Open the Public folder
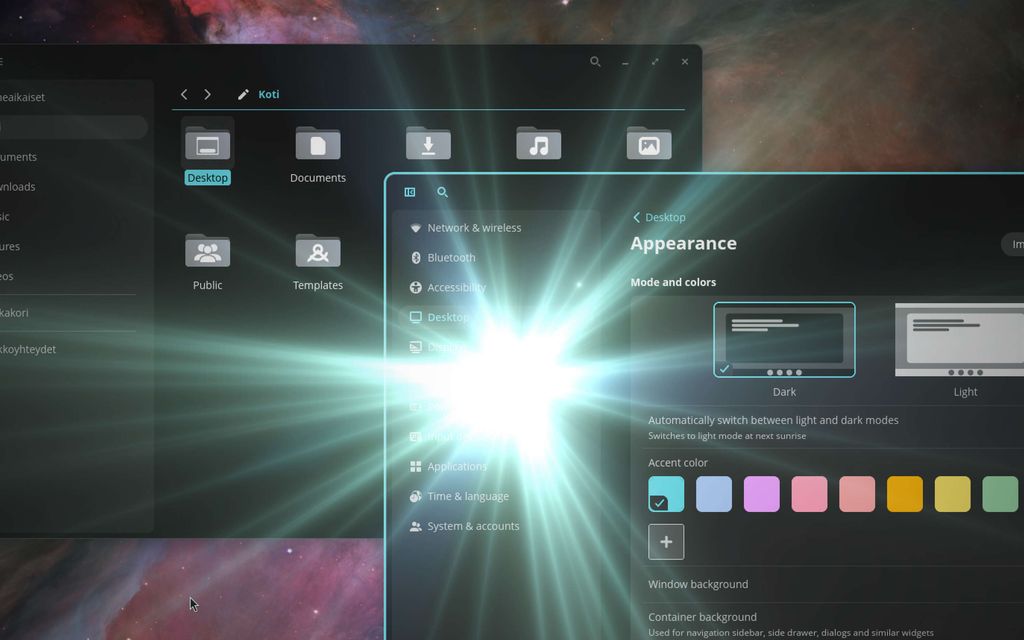This screenshot has width=1024, height=640. pyautogui.click(x=207, y=252)
